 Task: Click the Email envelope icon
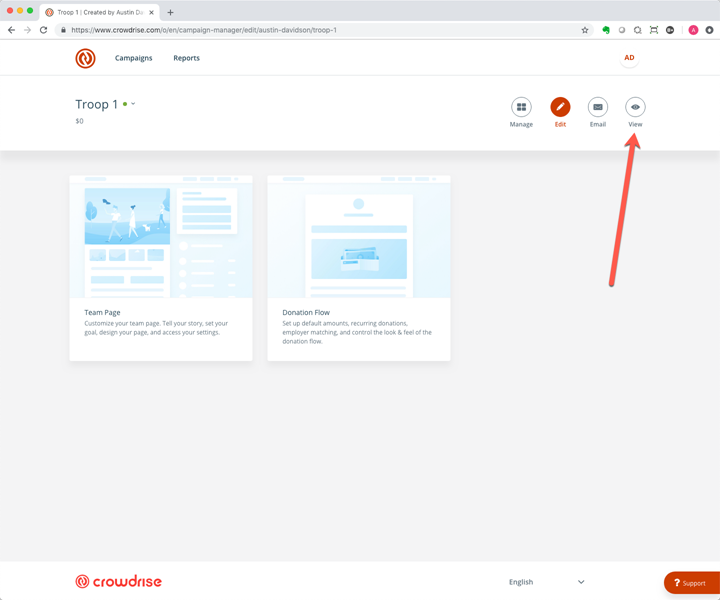pyautogui.click(x=598, y=107)
